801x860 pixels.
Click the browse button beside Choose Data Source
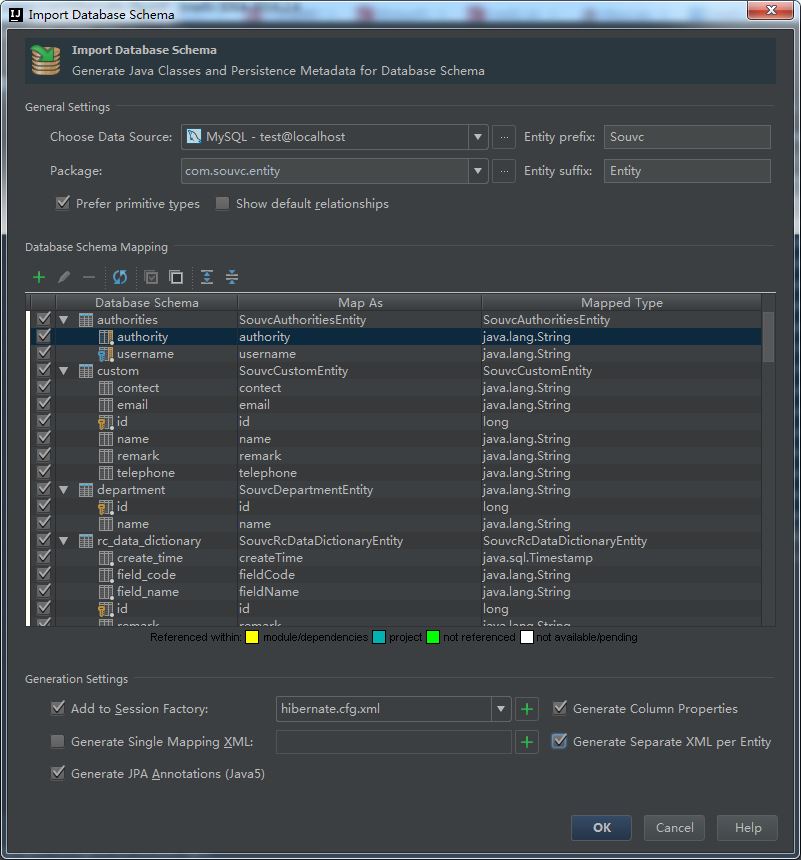(505, 137)
